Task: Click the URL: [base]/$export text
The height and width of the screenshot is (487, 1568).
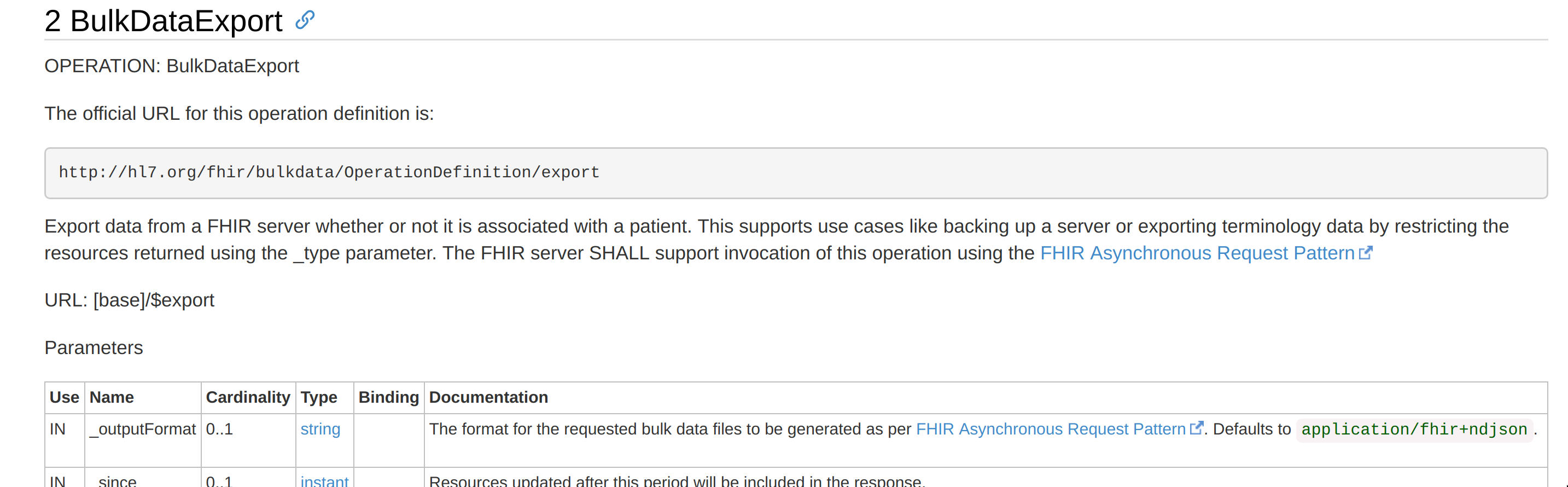Action: [129, 300]
